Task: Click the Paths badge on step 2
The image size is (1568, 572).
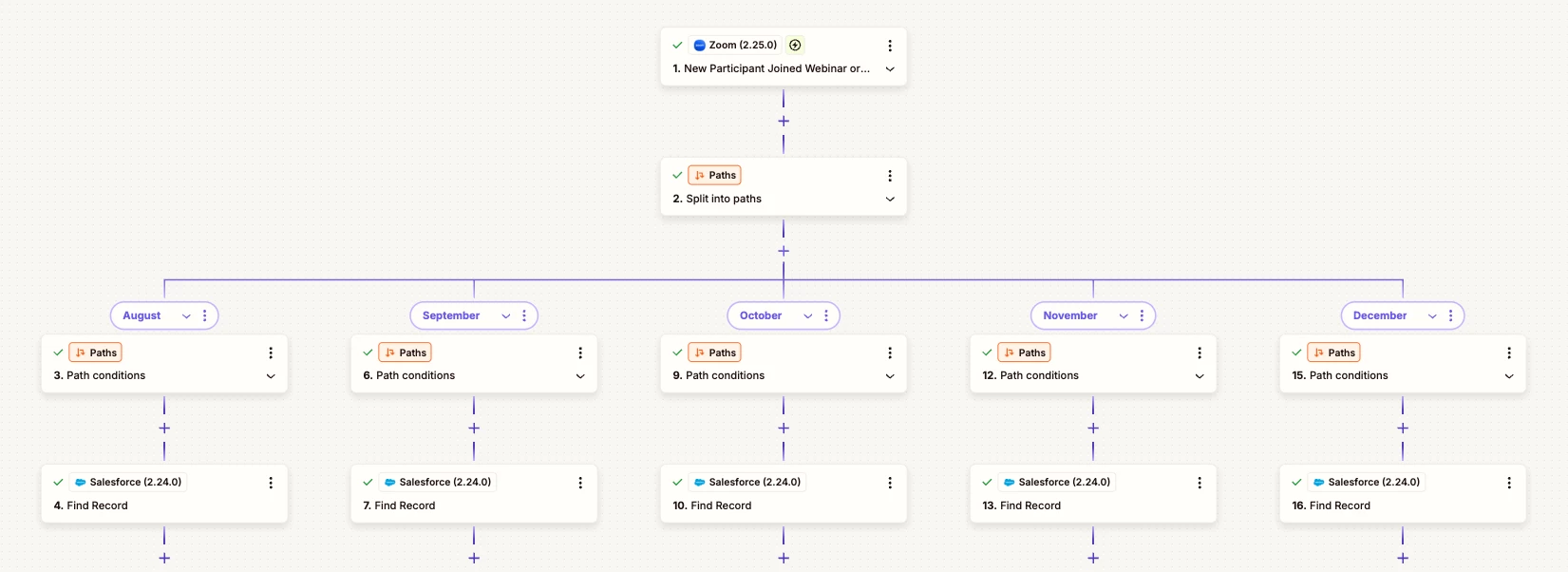Action: click(714, 175)
